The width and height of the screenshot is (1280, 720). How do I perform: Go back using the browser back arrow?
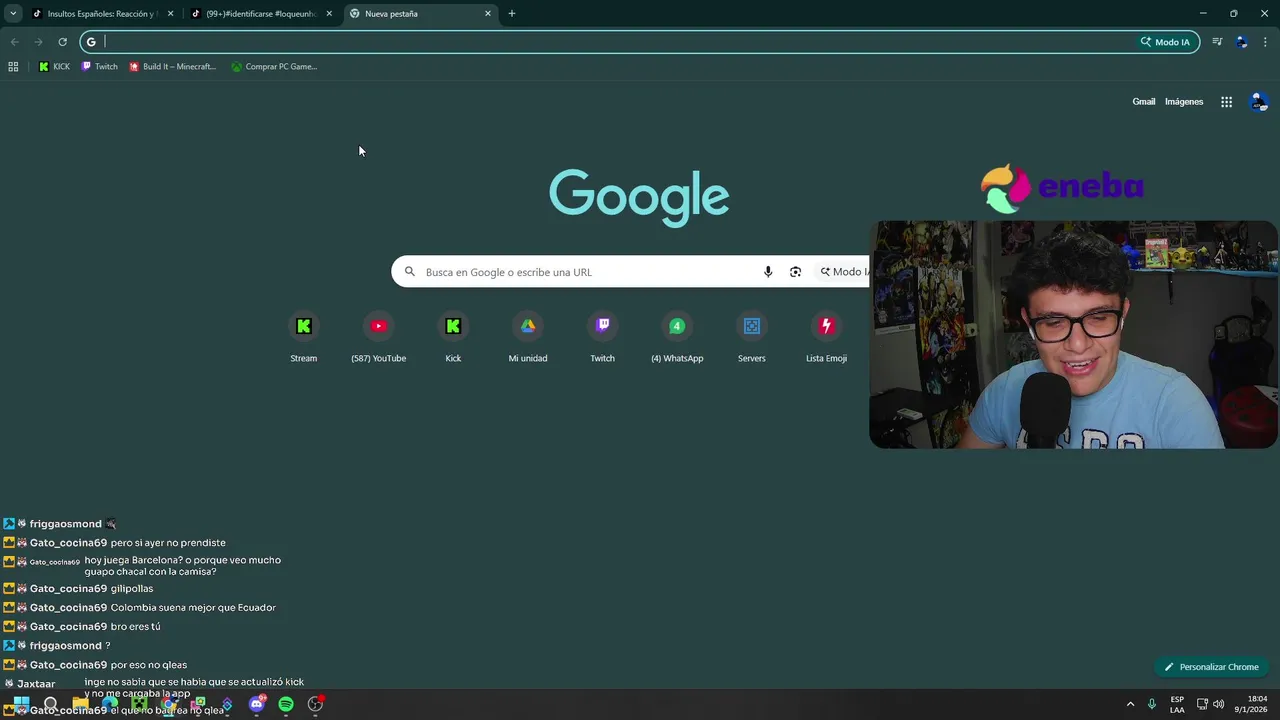[14, 42]
